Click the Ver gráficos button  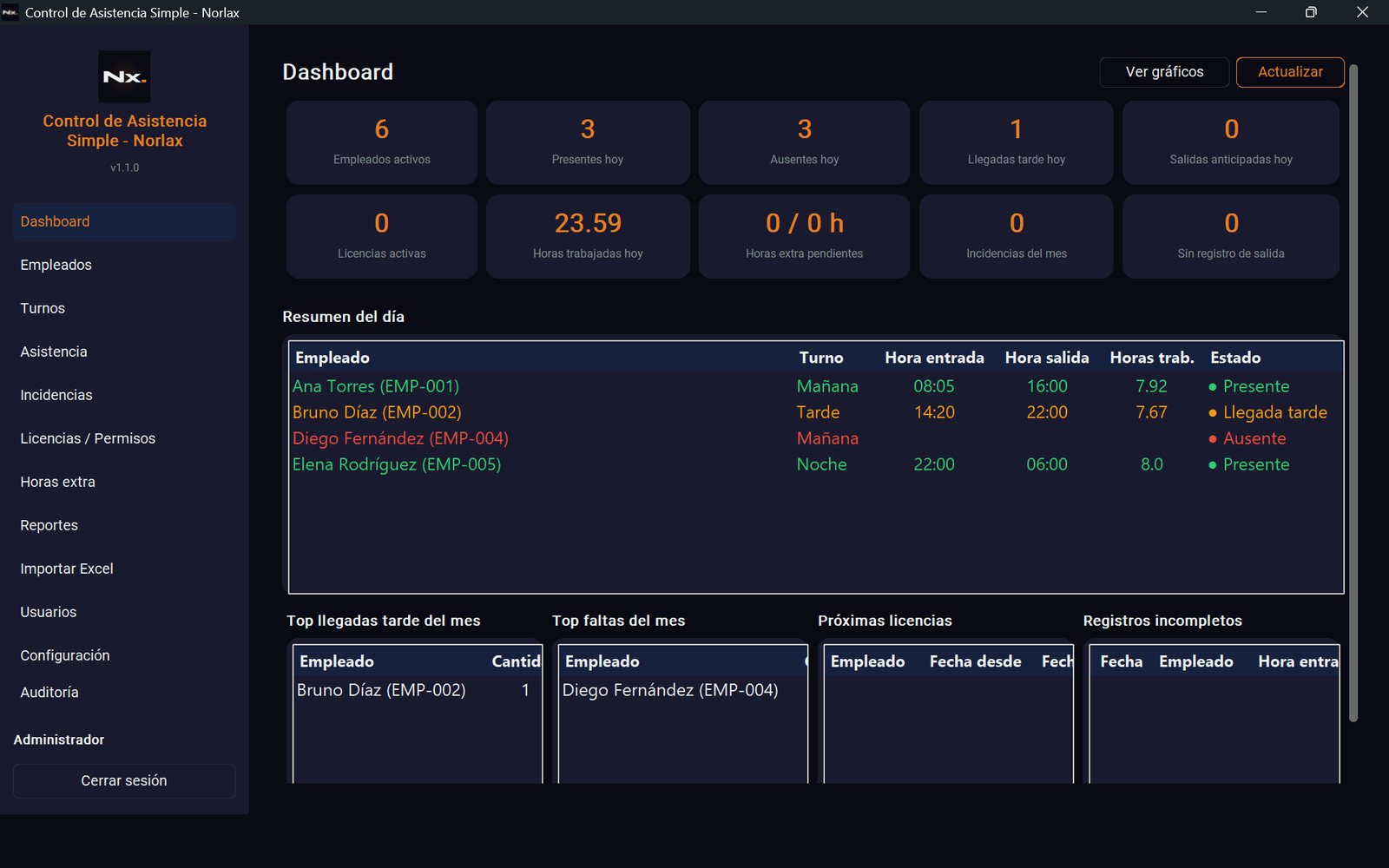pyautogui.click(x=1164, y=72)
